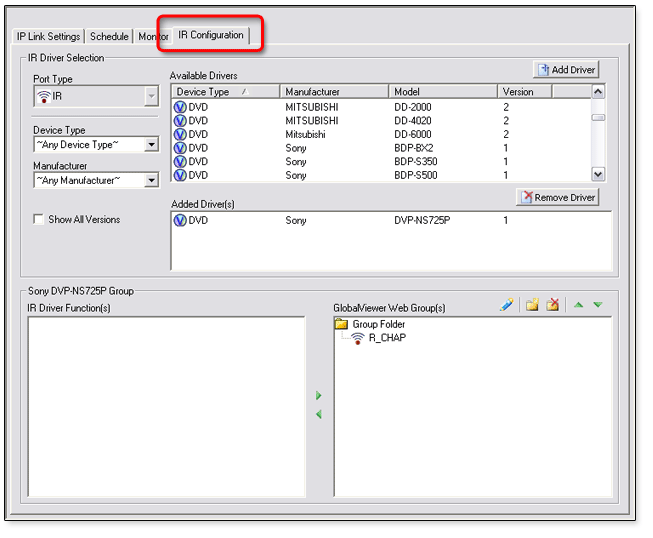Screen dimensions: 653x538
Task: Select the R_CHAP IR item
Action: pyautogui.click(x=386, y=338)
